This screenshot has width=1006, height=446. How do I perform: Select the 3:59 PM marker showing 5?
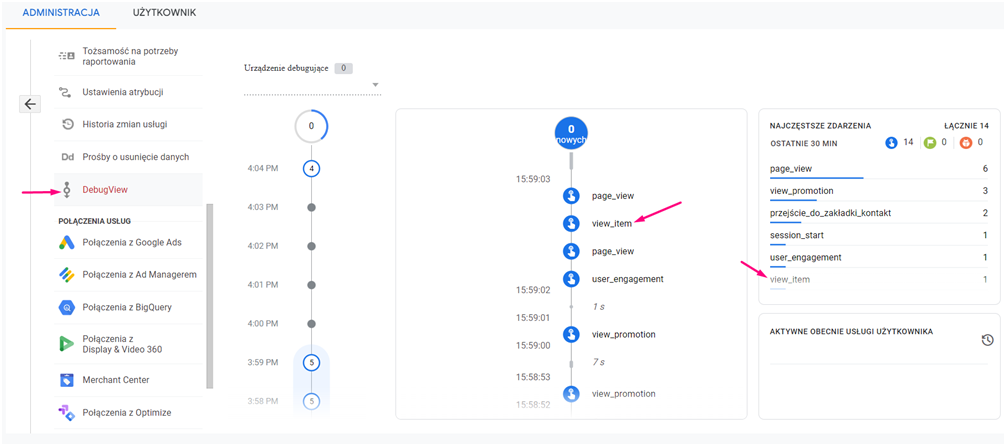click(x=311, y=363)
